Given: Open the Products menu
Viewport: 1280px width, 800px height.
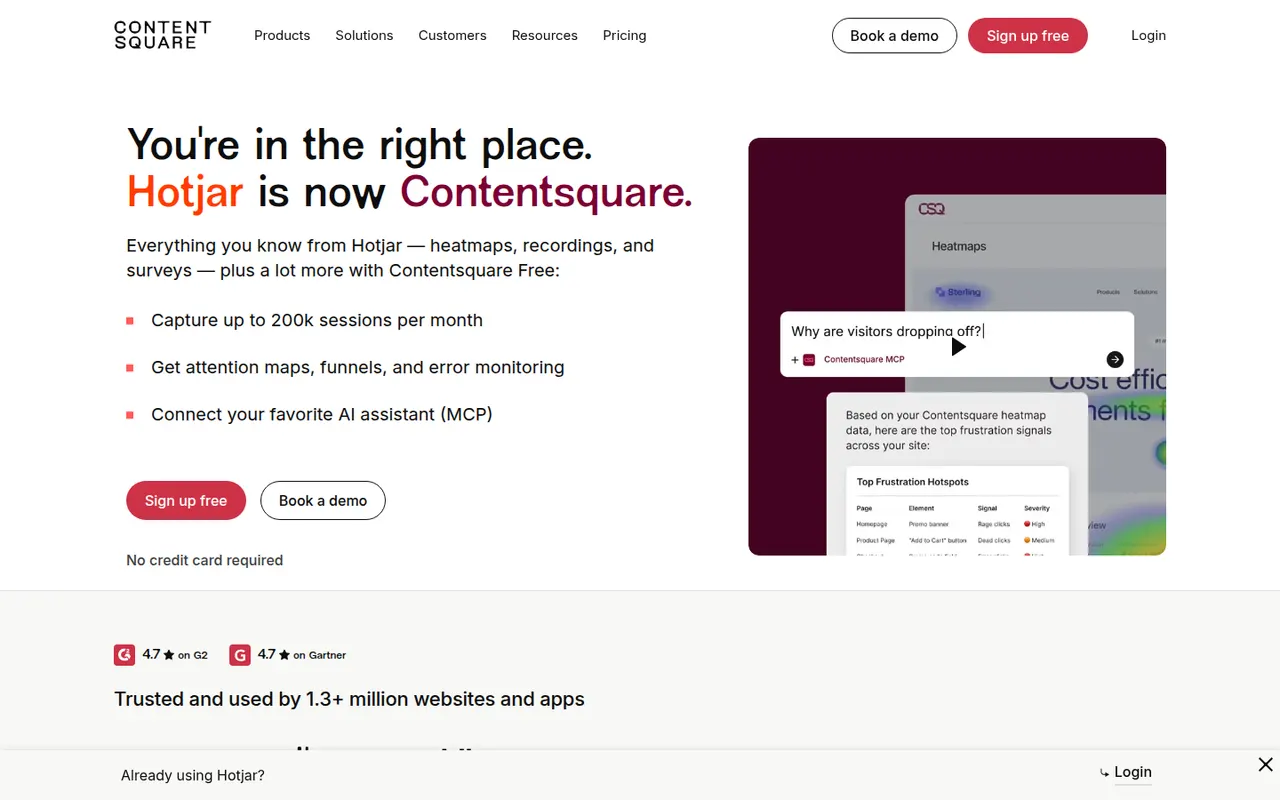Looking at the screenshot, I should [x=282, y=35].
